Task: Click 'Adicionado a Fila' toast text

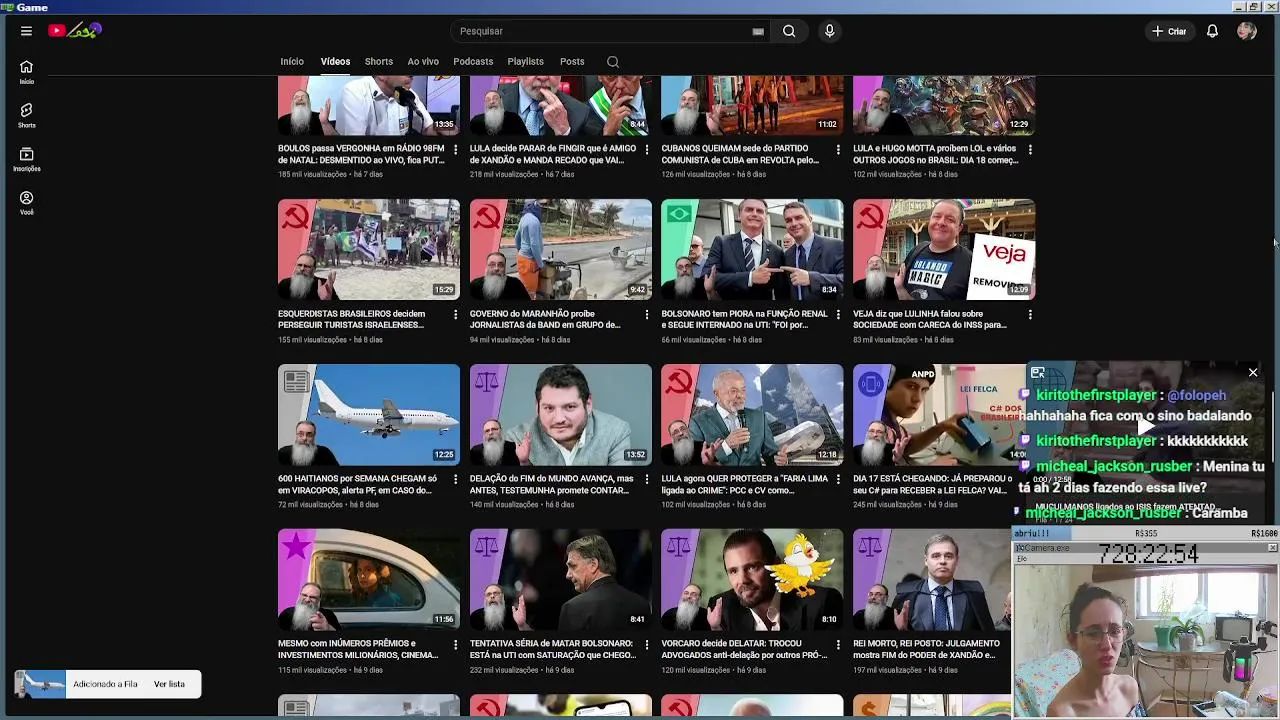Action: click(105, 684)
